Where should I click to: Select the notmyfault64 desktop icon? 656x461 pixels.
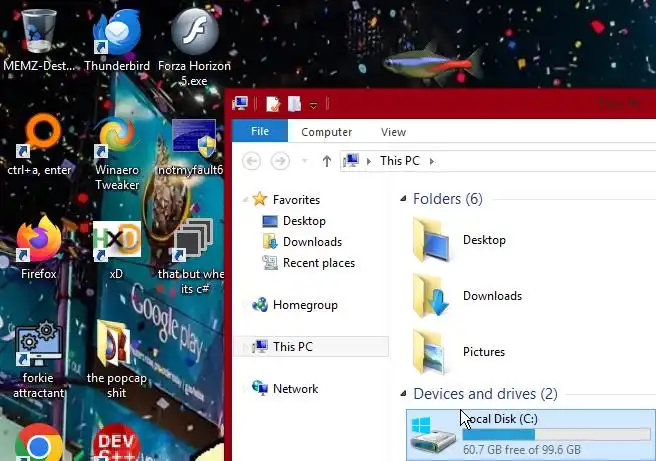pos(194,139)
